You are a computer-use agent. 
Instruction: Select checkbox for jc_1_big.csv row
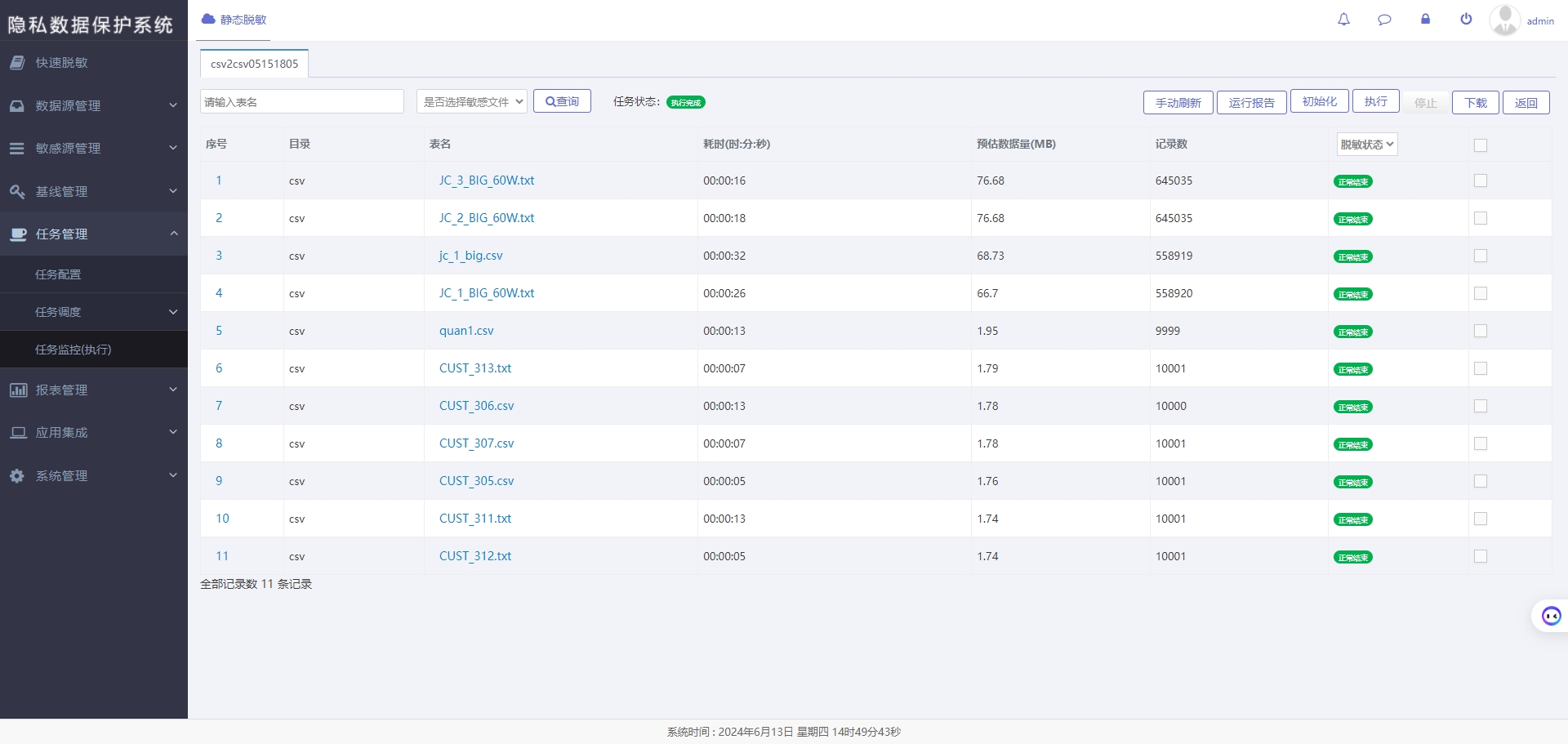coord(1481,256)
